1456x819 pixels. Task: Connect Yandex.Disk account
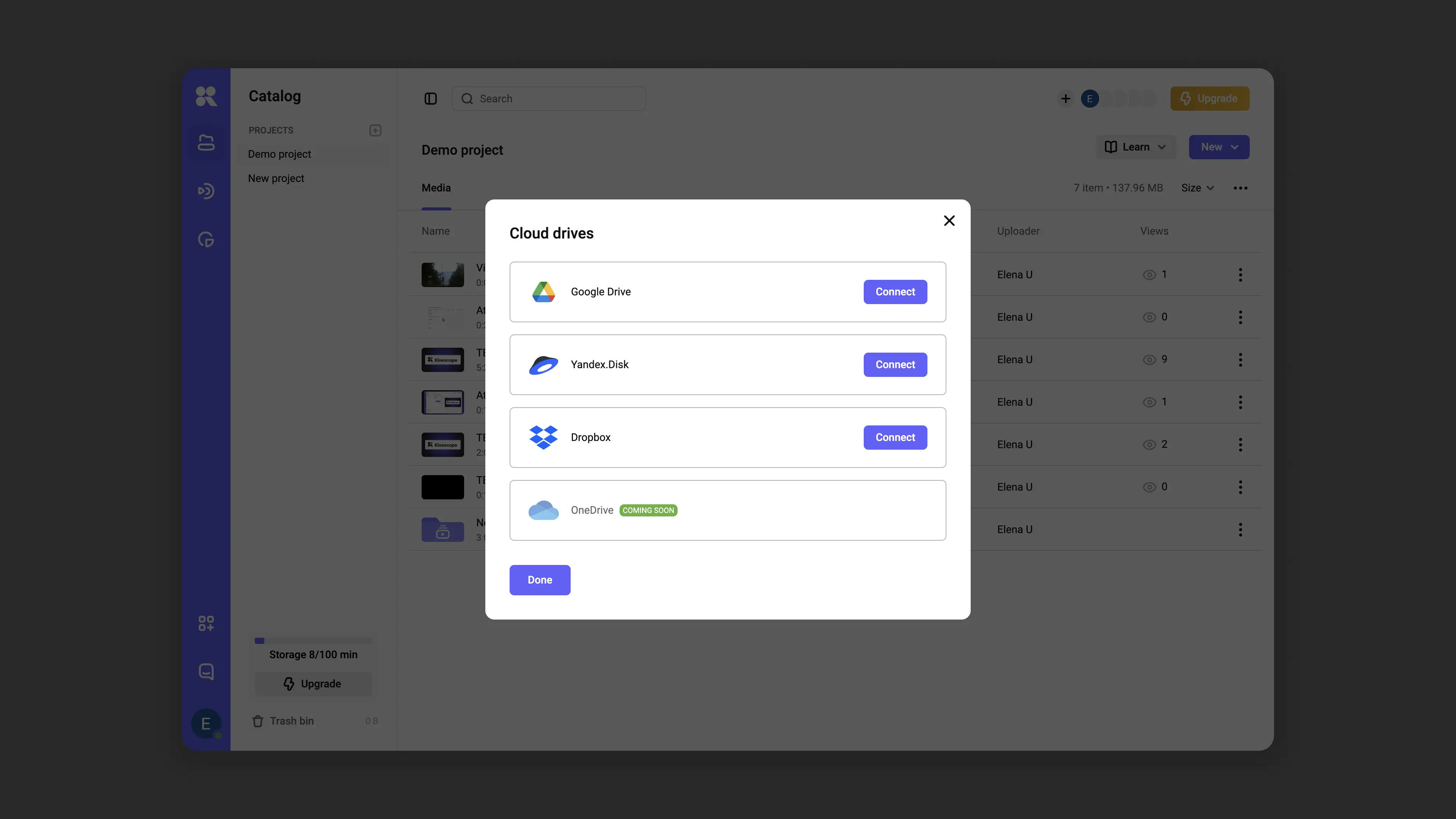click(x=895, y=364)
